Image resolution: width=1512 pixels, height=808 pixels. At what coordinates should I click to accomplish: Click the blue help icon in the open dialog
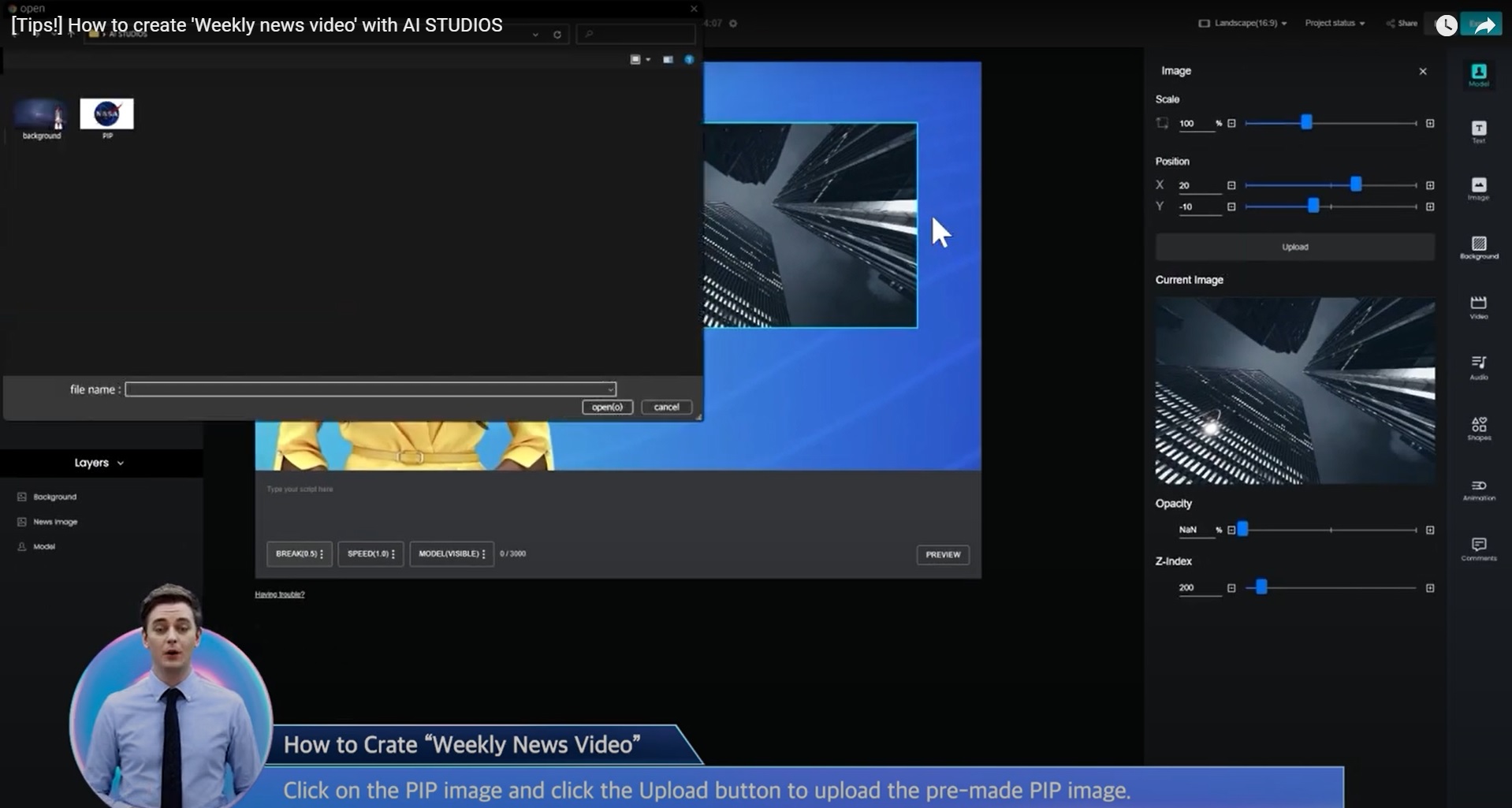[x=689, y=60]
